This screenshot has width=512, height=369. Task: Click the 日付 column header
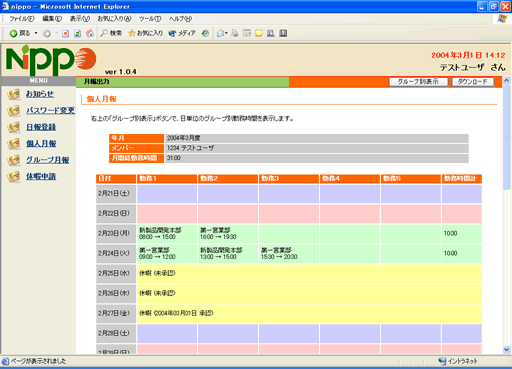point(116,179)
